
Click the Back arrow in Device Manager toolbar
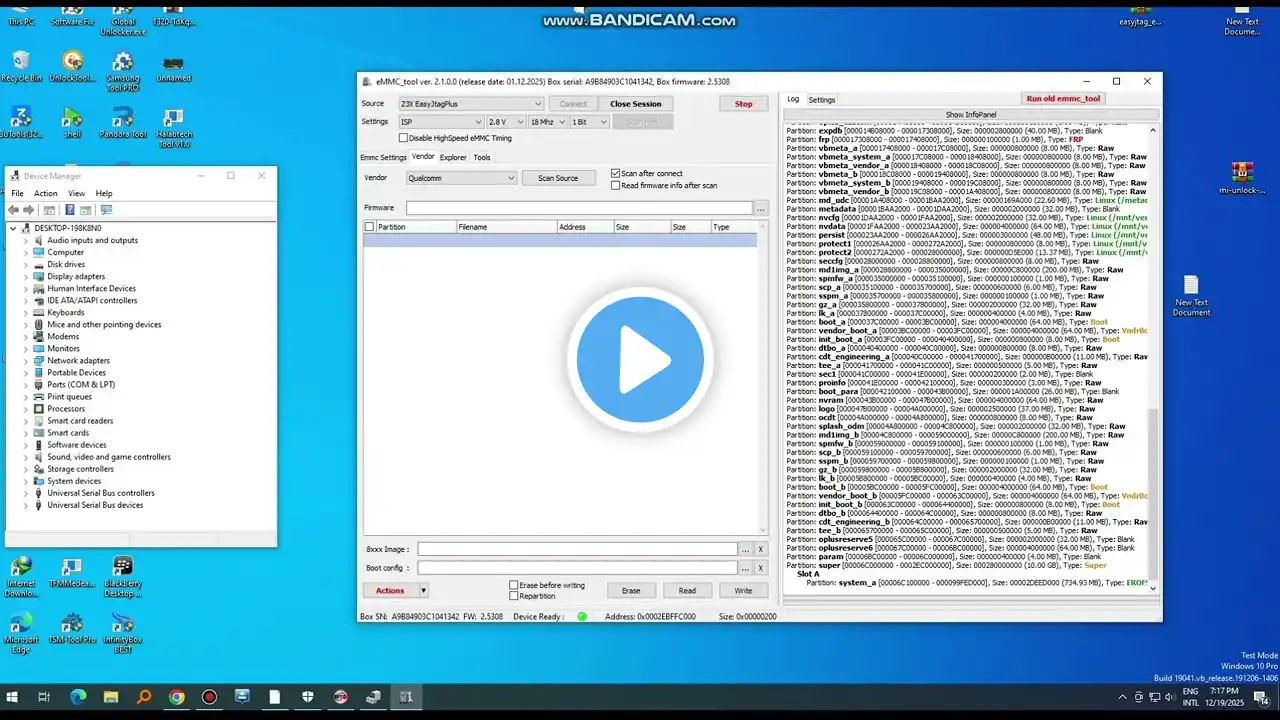(x=13, y=210)
